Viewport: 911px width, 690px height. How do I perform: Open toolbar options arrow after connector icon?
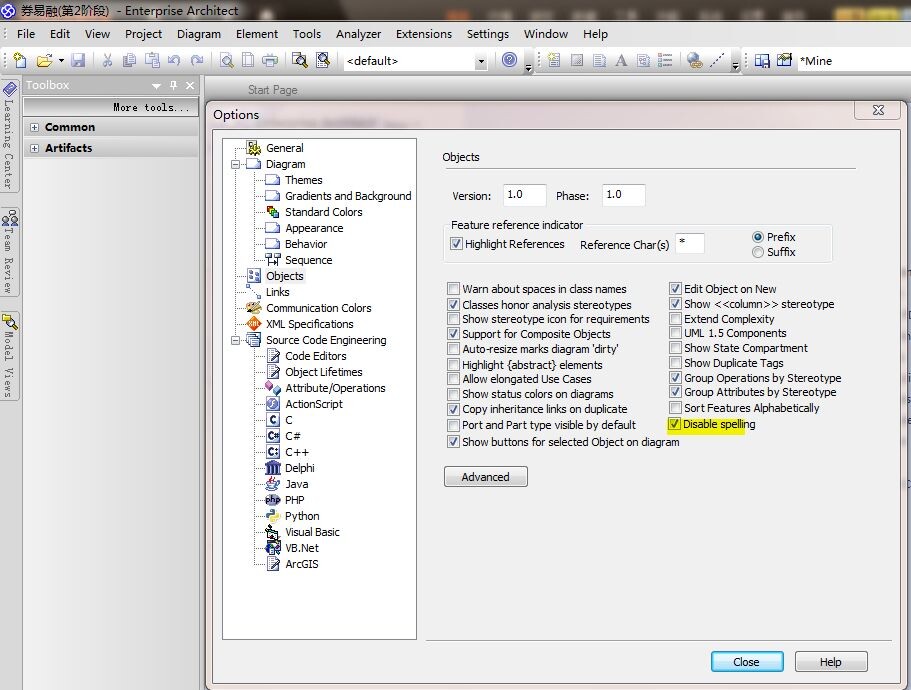point(736,67)
